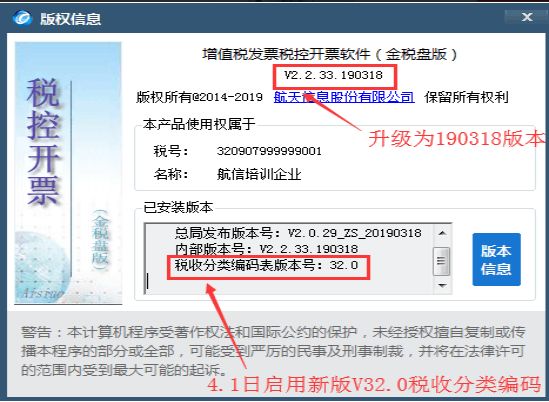
Task: Click the scrollbar thumb in the installed versions box
Action: 442,261
